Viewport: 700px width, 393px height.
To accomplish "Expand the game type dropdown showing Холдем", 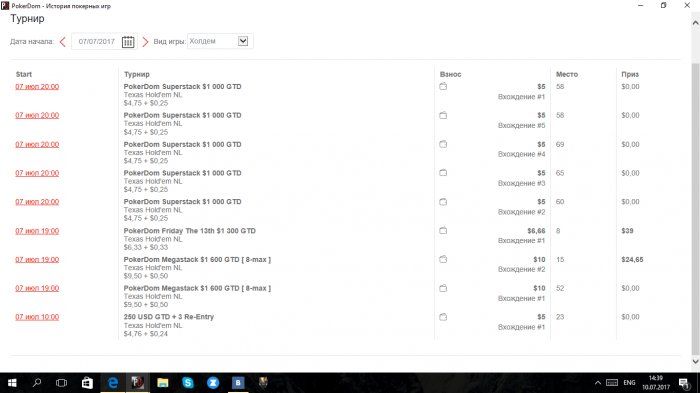I will coord(220,41).
